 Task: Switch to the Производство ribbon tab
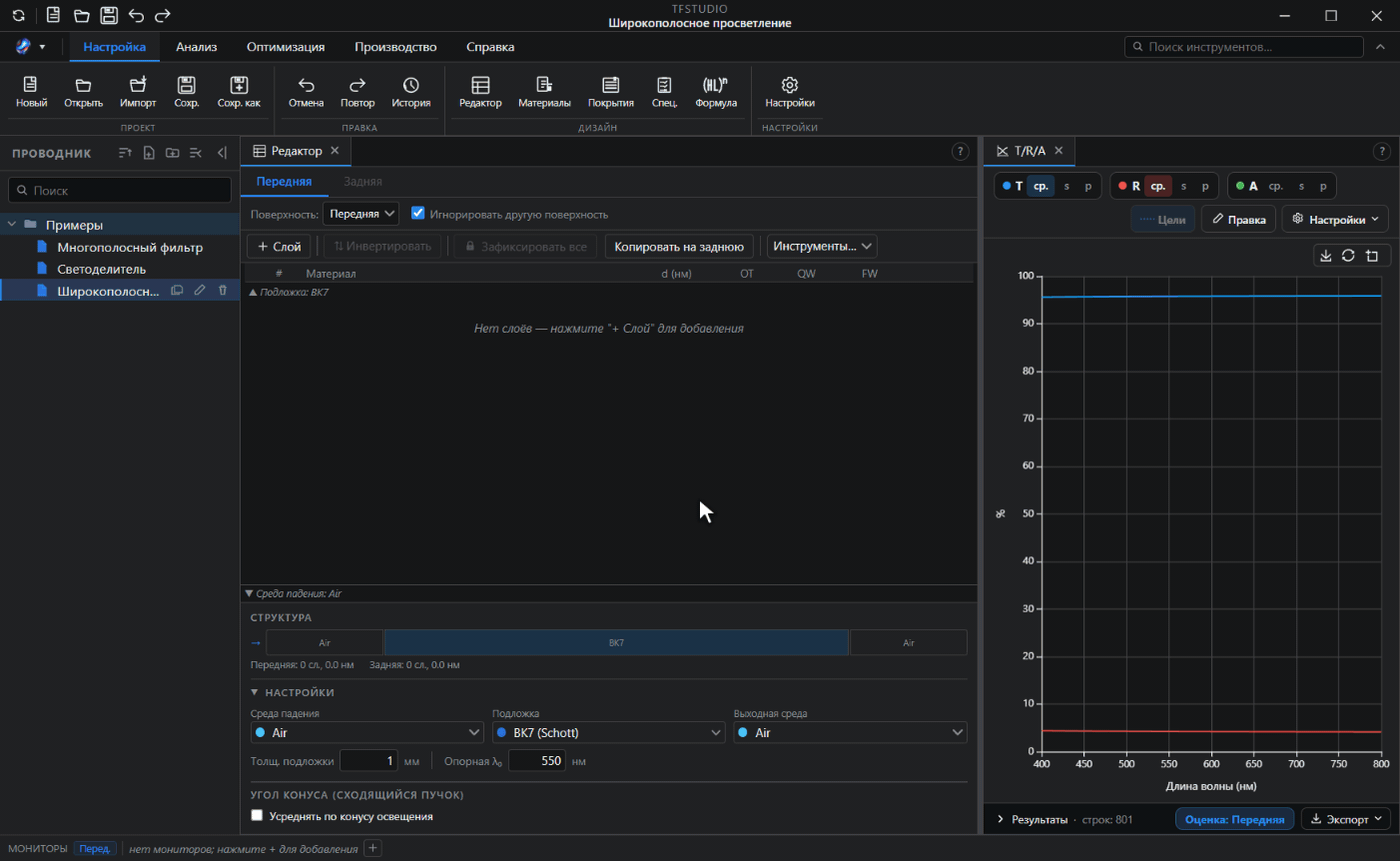pyautogui.click(x=396, y=47)
